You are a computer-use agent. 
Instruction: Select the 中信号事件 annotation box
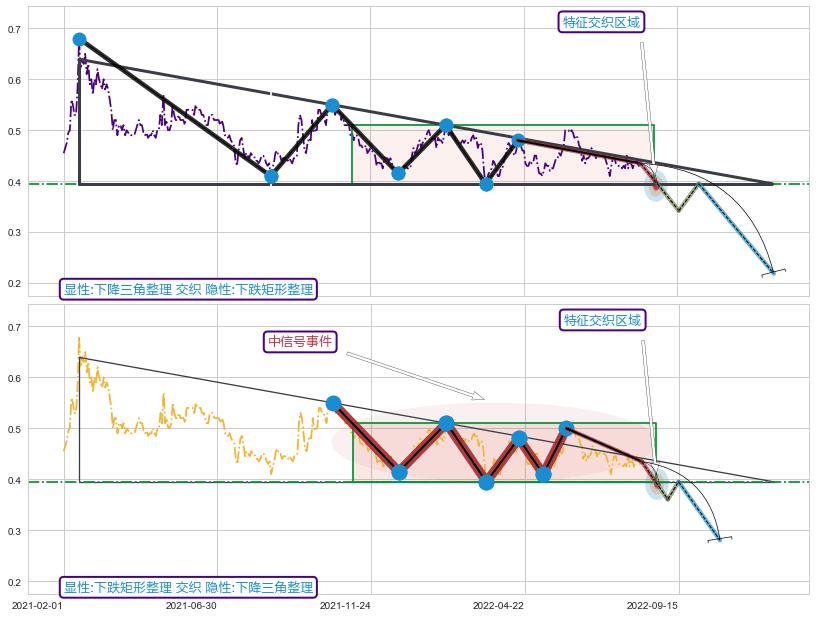[301, 342]
